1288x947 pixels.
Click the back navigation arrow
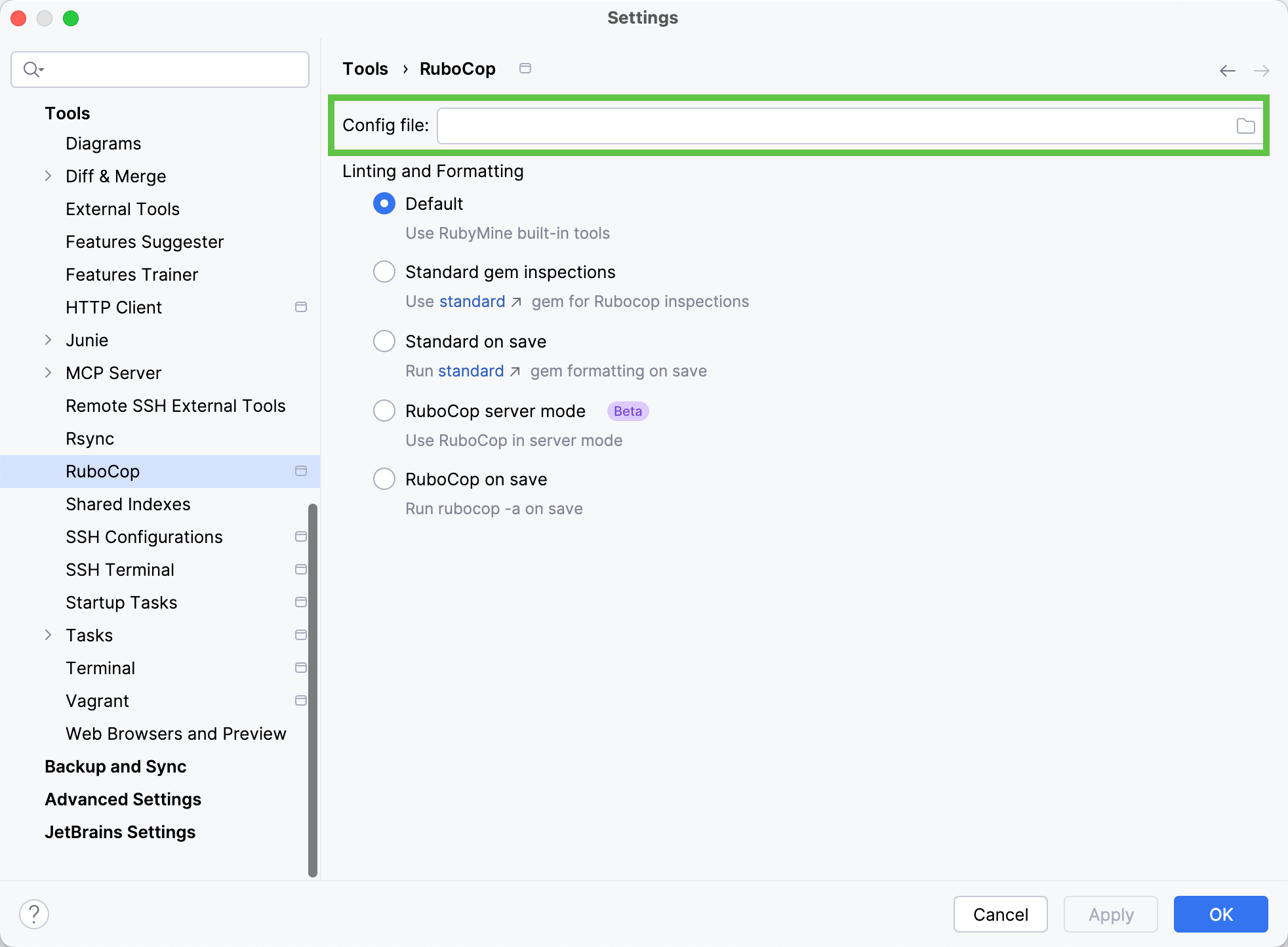click(1227, 70)
